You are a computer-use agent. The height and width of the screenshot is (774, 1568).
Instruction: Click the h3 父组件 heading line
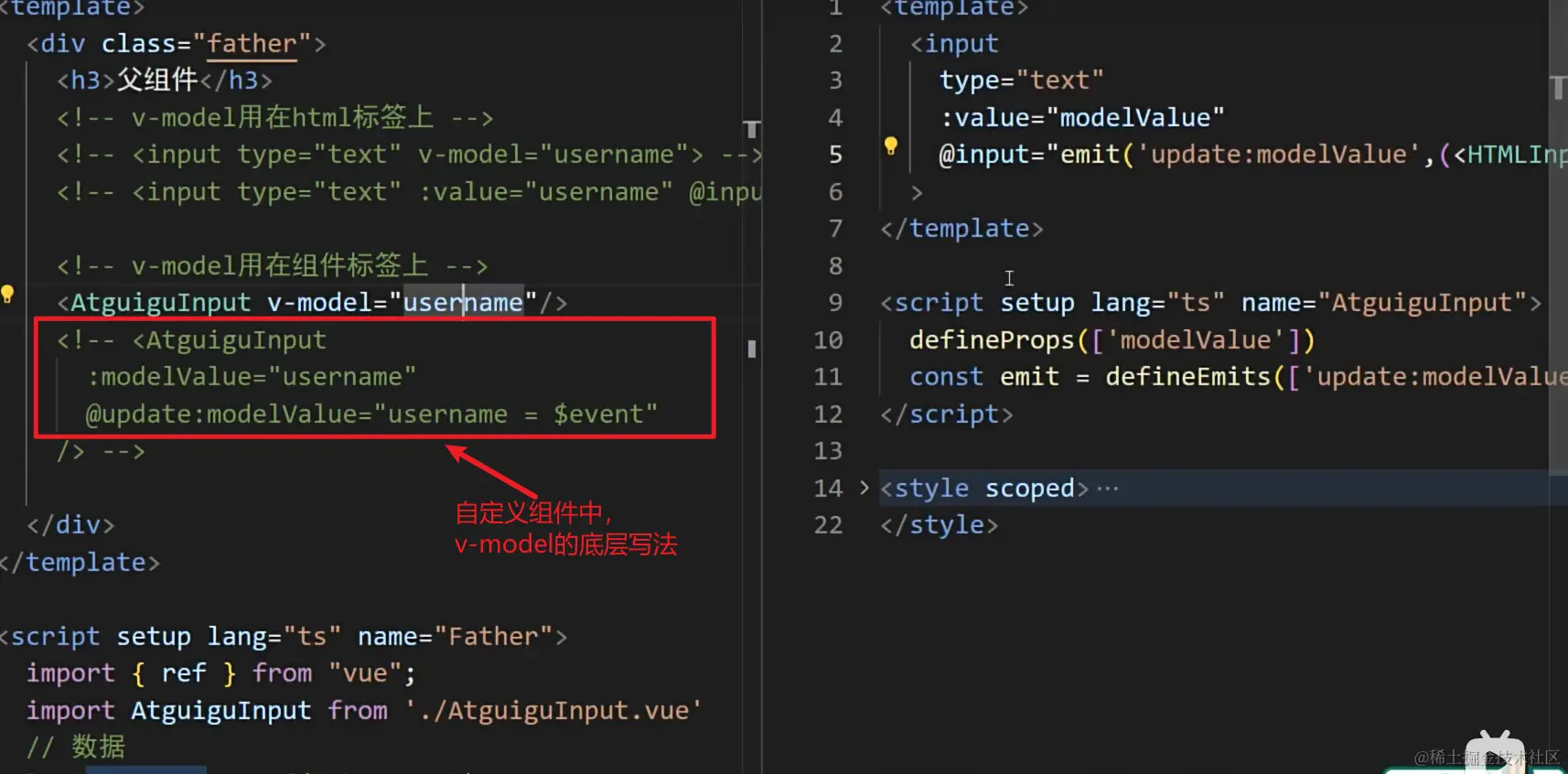coord(165,81)
